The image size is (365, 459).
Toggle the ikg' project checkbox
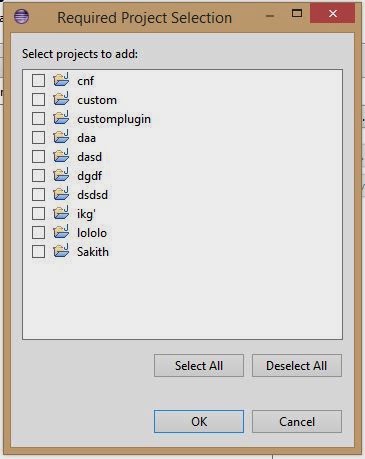[38, 213]
